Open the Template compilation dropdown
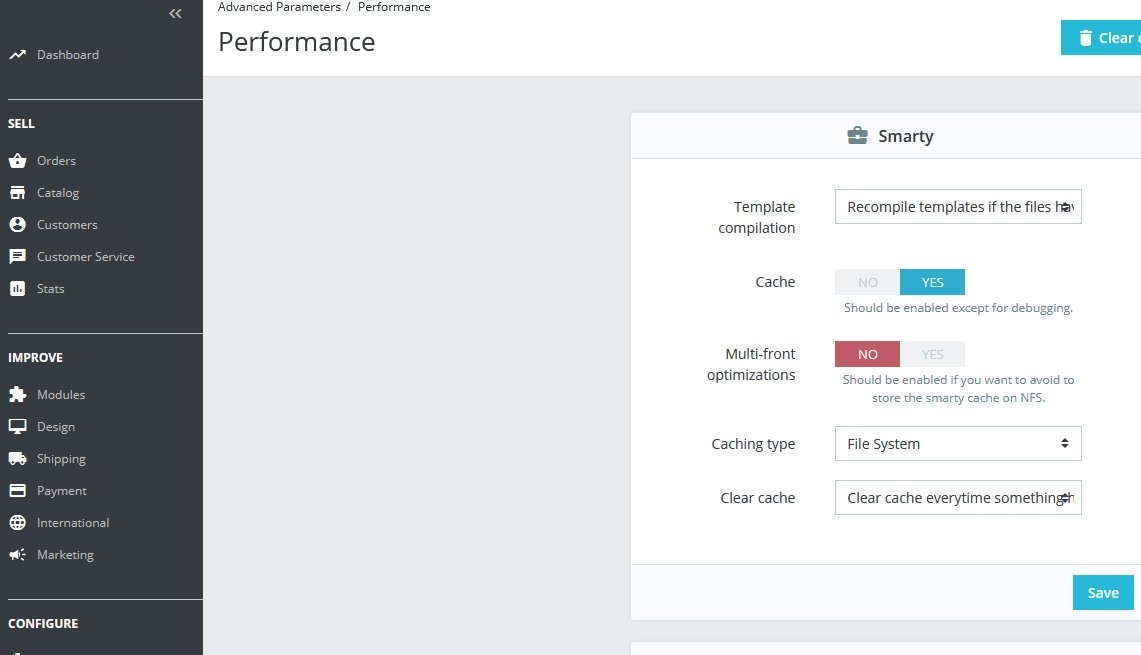1141x655 pixels. 957,207
